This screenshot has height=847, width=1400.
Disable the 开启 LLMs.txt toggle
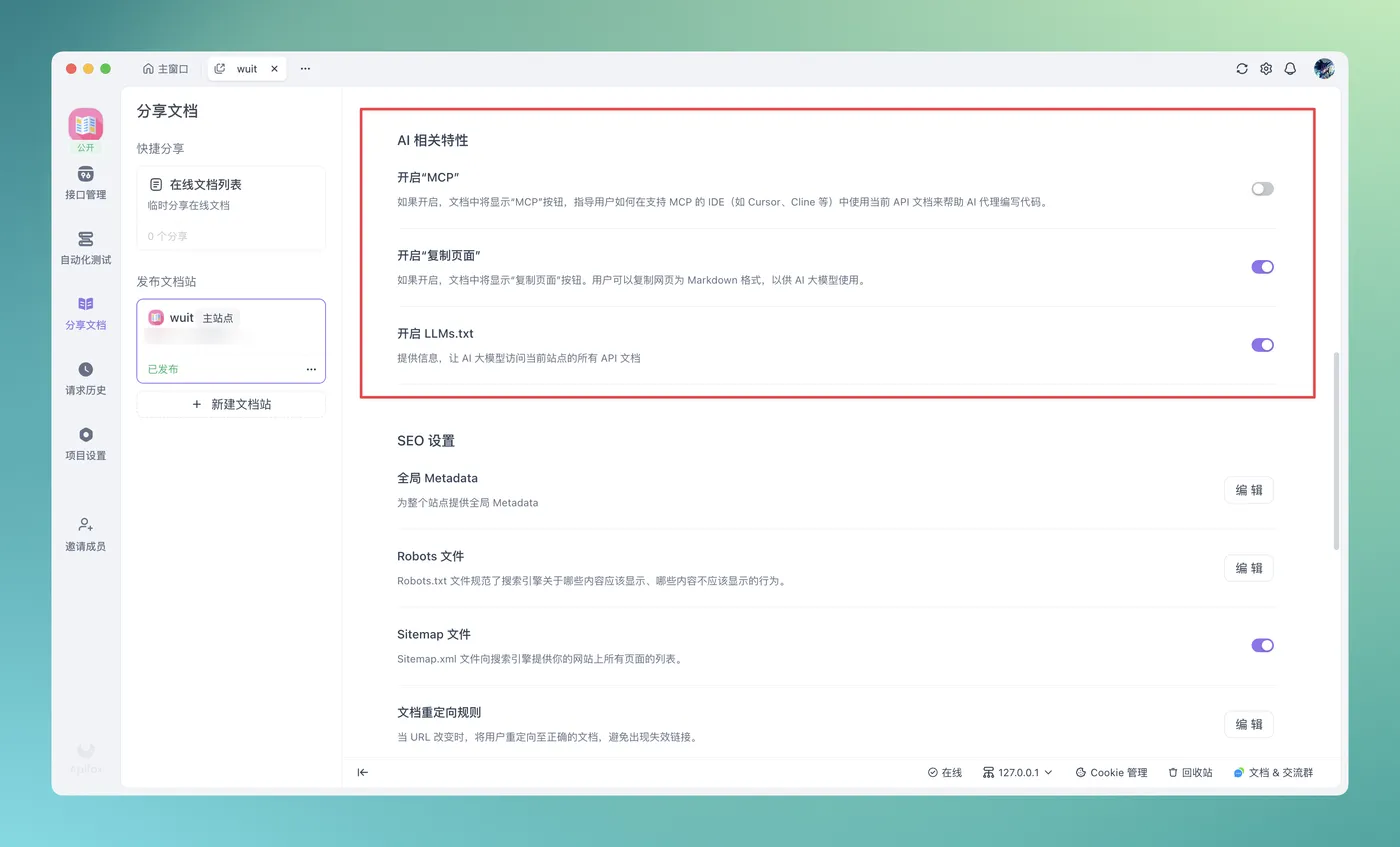coord(1263,345)
